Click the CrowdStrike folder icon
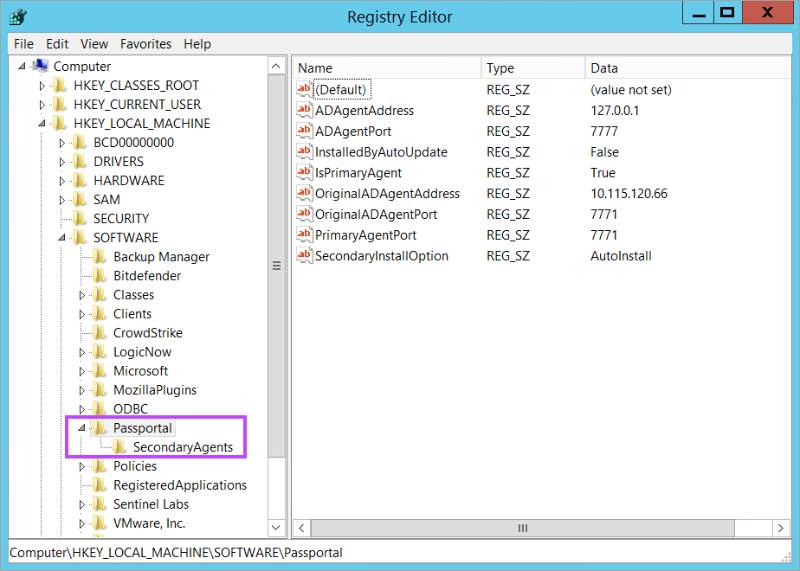800x571 pixels. (100, 333)
